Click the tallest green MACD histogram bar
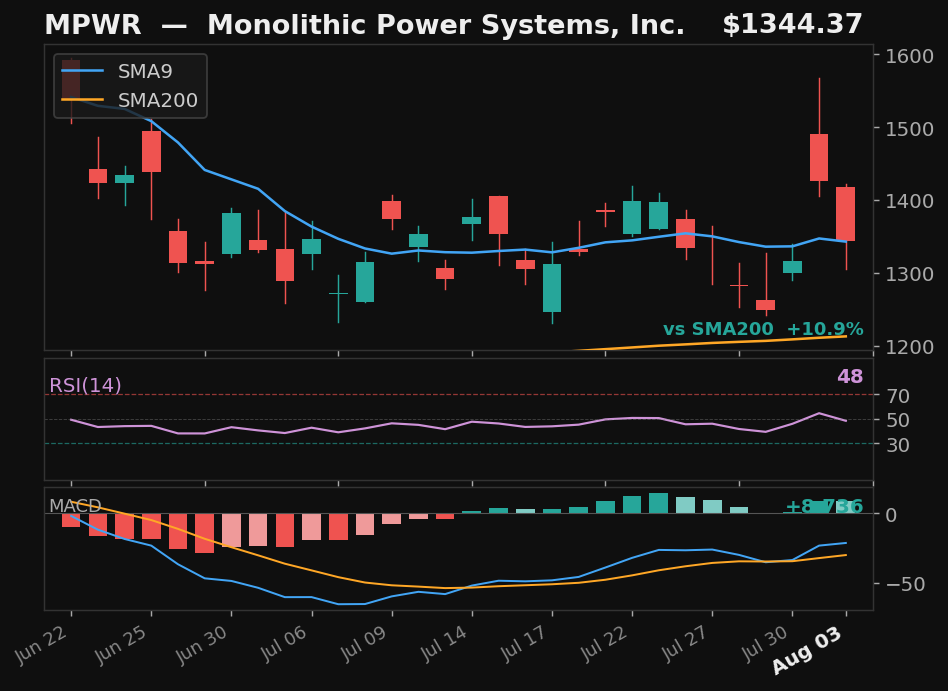This screenshot has width=948, height=691. pos(659,503)
